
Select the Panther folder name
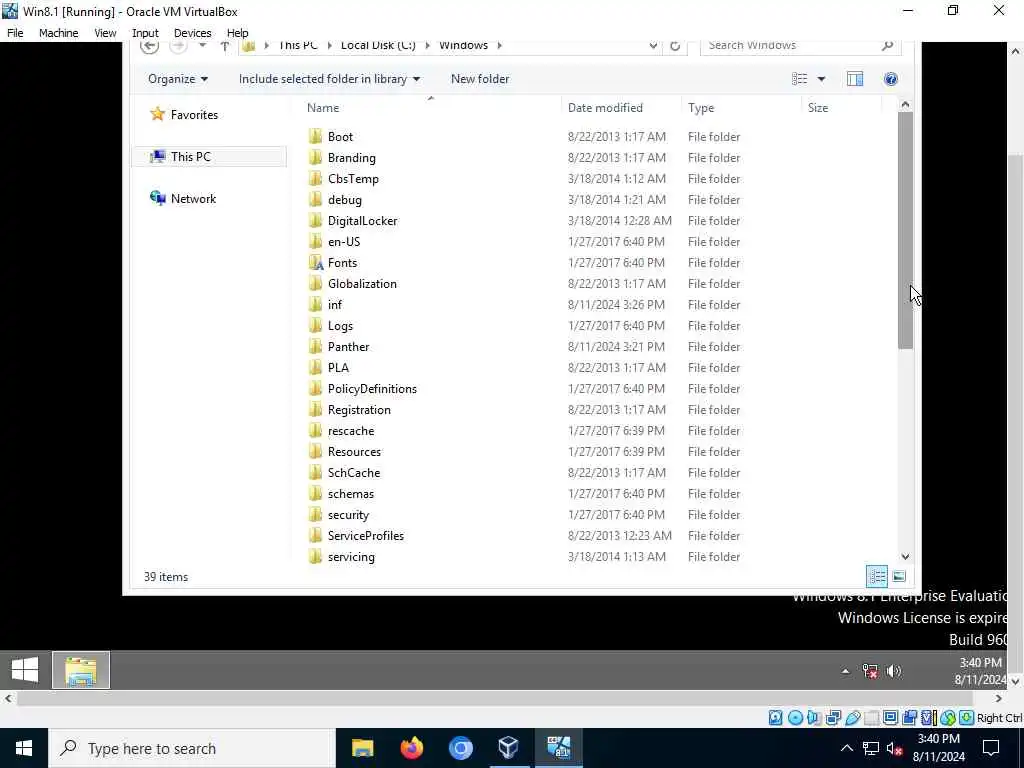coord(348,347)
